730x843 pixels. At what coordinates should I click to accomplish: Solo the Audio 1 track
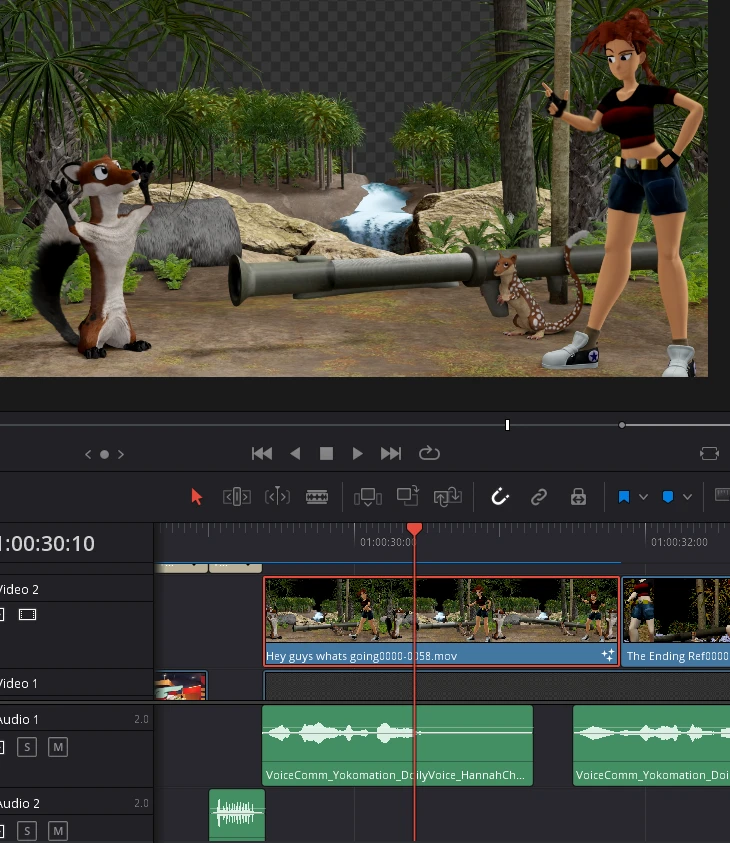tap(27, 747)
